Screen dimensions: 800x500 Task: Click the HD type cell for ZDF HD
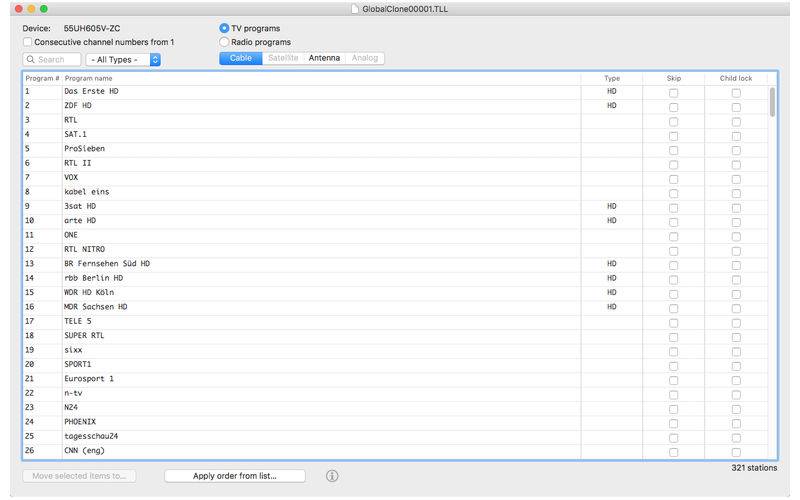[x=612, y=106]
